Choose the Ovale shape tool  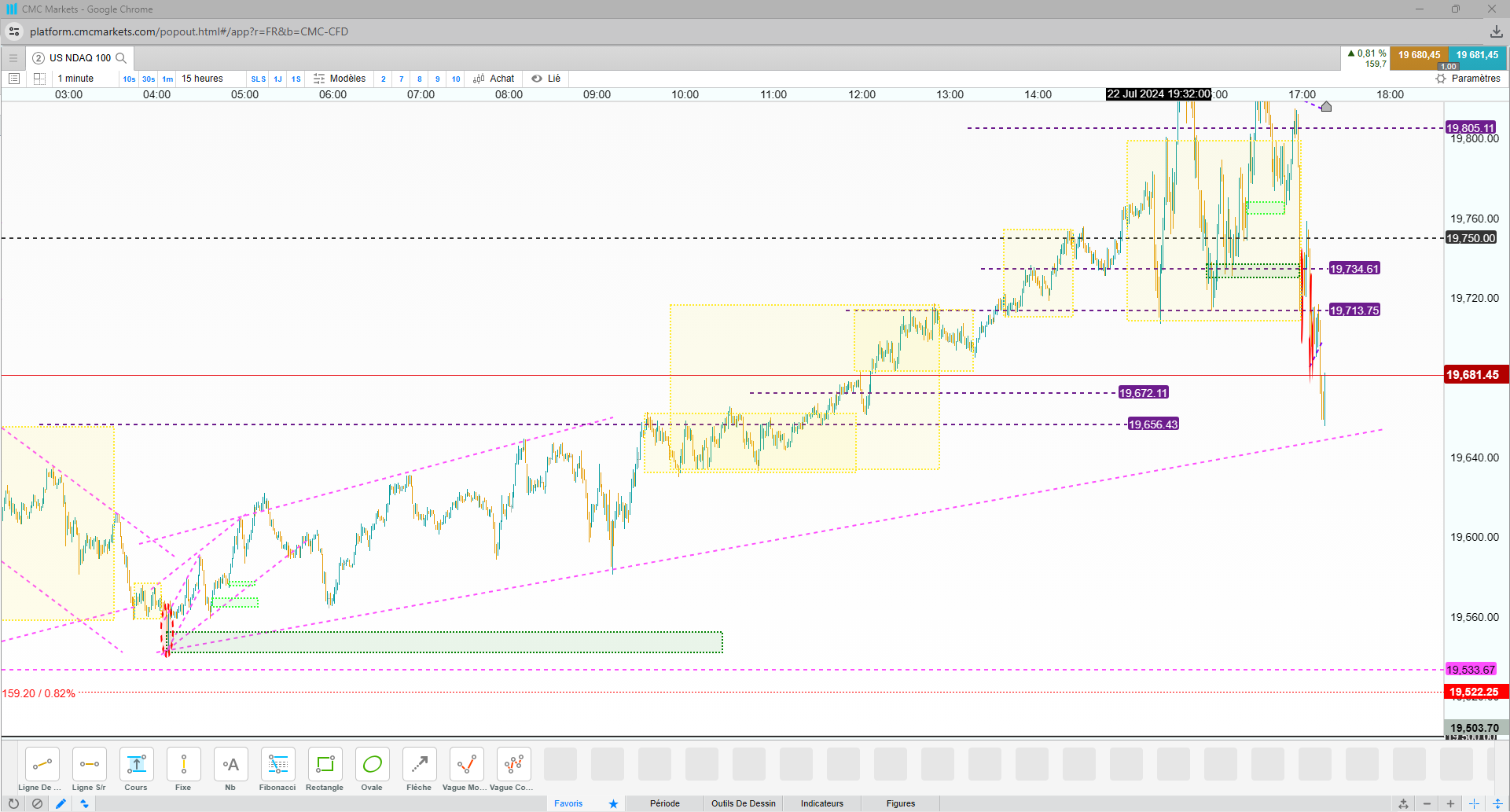click(x=372, y=770)
